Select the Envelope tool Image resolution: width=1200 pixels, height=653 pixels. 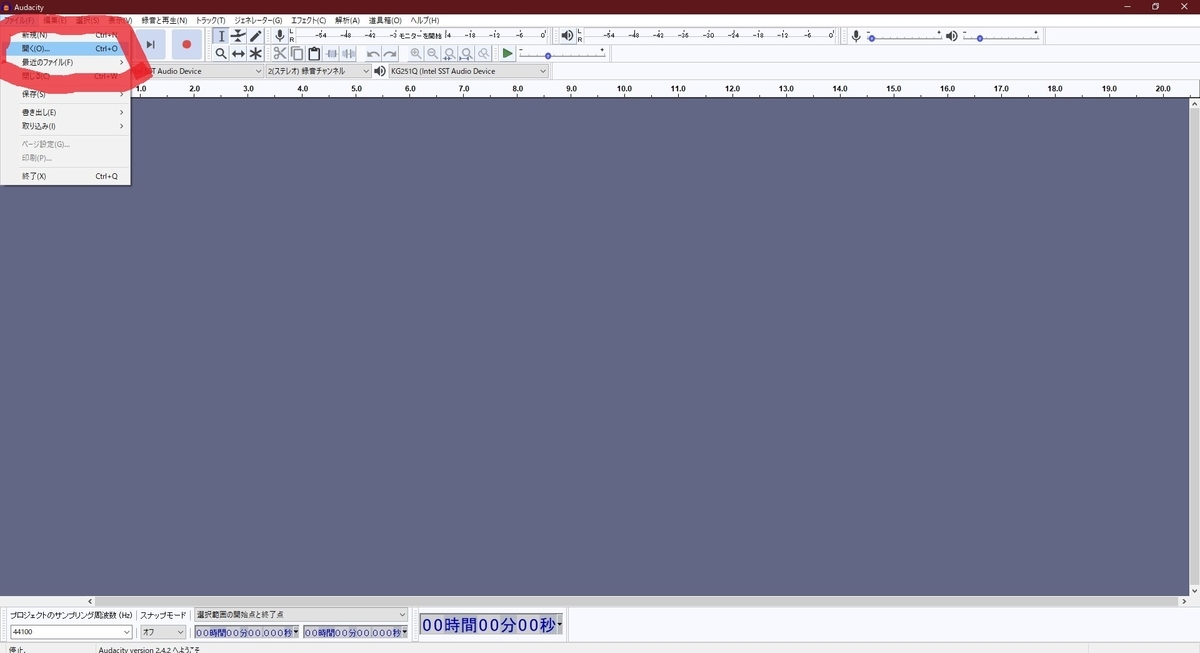click(x=239, y=35)
